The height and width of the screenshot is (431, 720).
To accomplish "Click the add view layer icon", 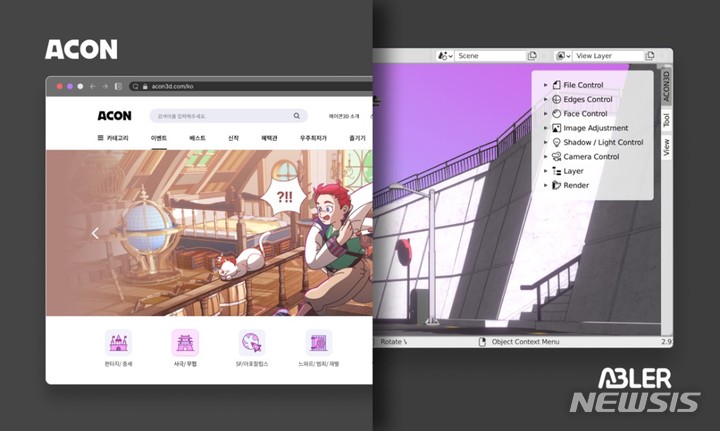I will click(x=650, y=56).
